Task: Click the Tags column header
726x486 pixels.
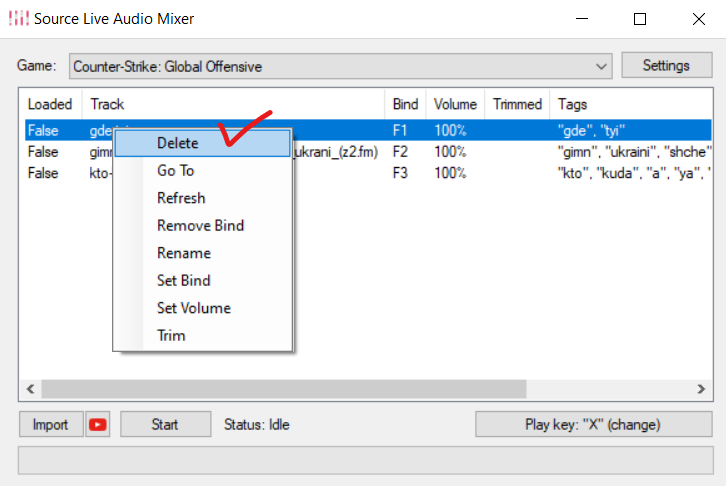Action: [x=573, y=104]
